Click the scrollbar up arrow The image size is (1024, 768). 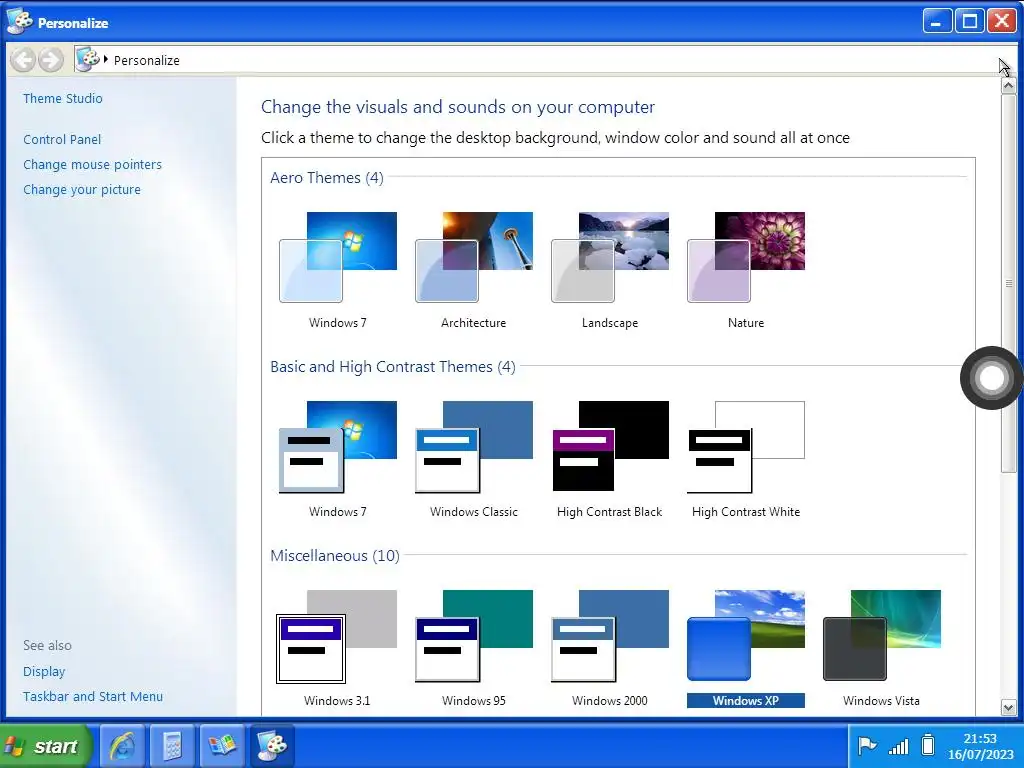click(x=1008, y=86)
